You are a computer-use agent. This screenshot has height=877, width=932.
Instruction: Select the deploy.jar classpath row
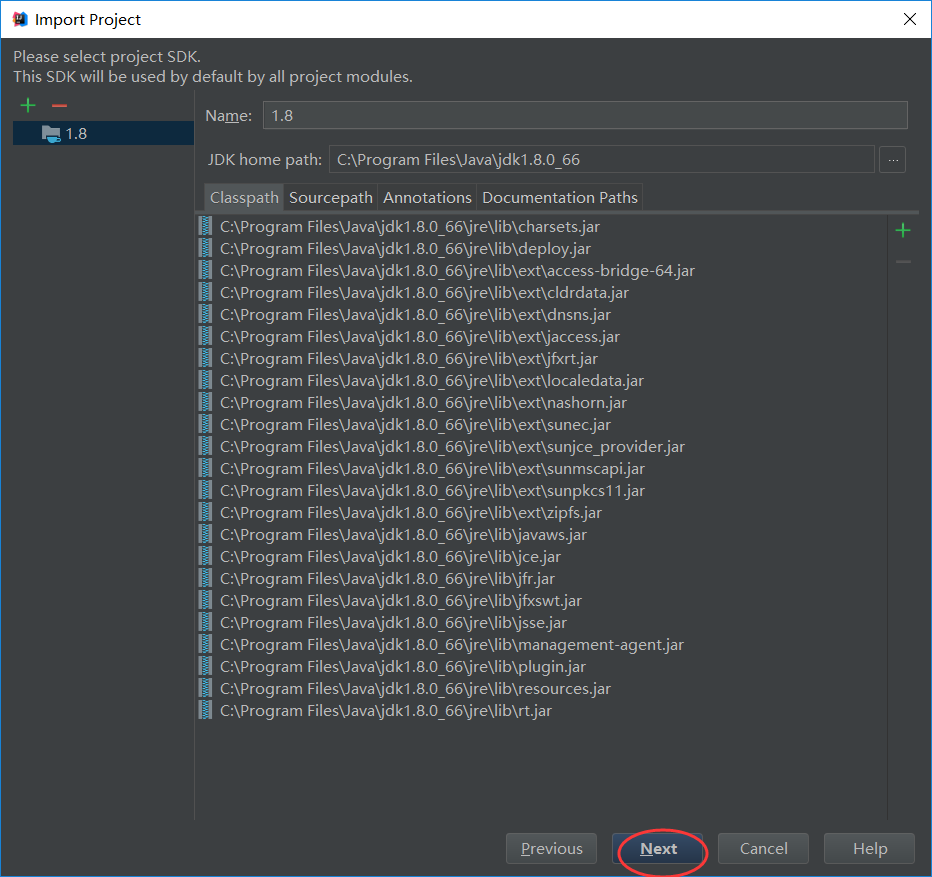click(x=542, y=249)
